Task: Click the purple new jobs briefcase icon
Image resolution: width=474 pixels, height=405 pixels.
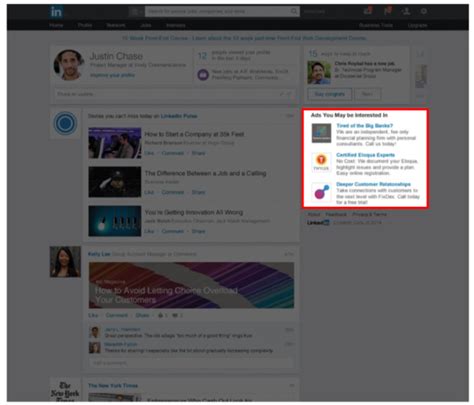Action: tap(203, 74)
